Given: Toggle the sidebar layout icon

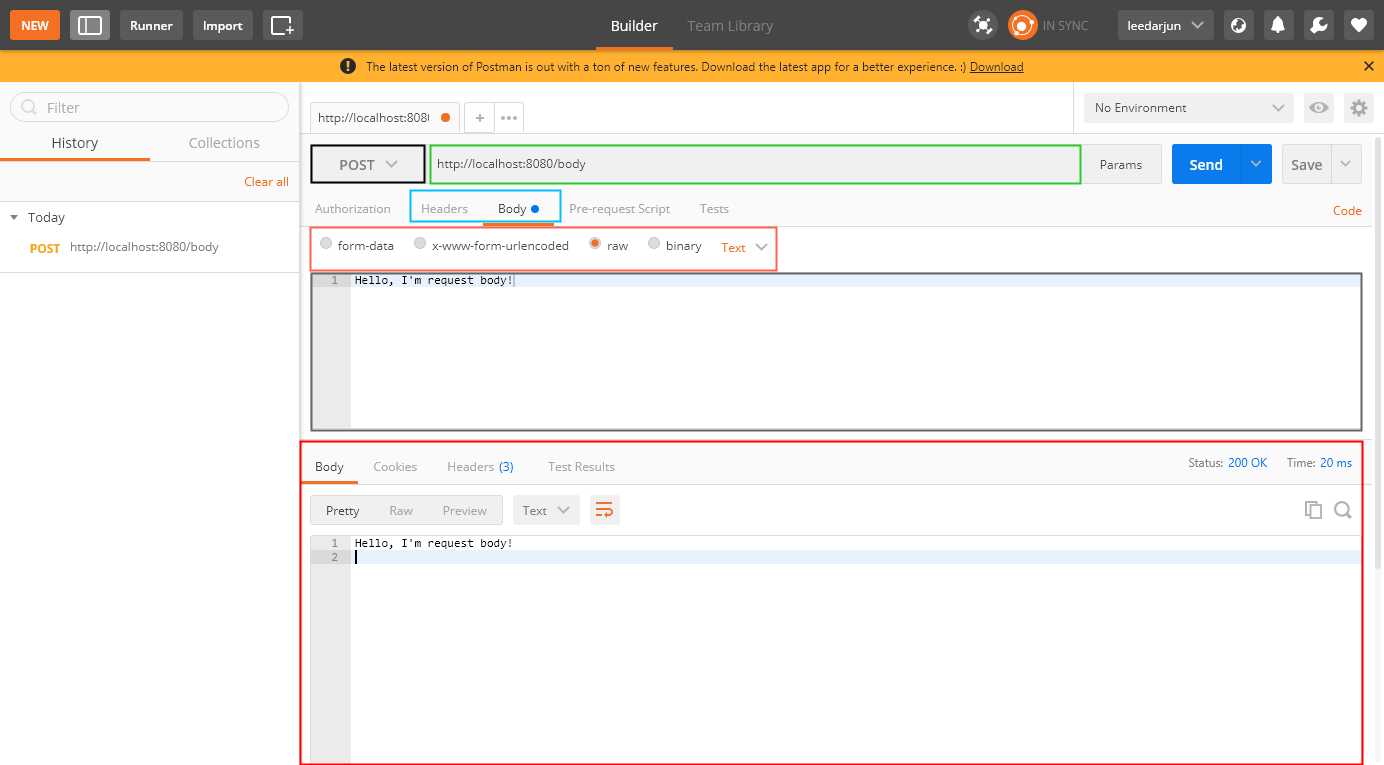Looking at the screenshot, I should click(x=90, y=25).
